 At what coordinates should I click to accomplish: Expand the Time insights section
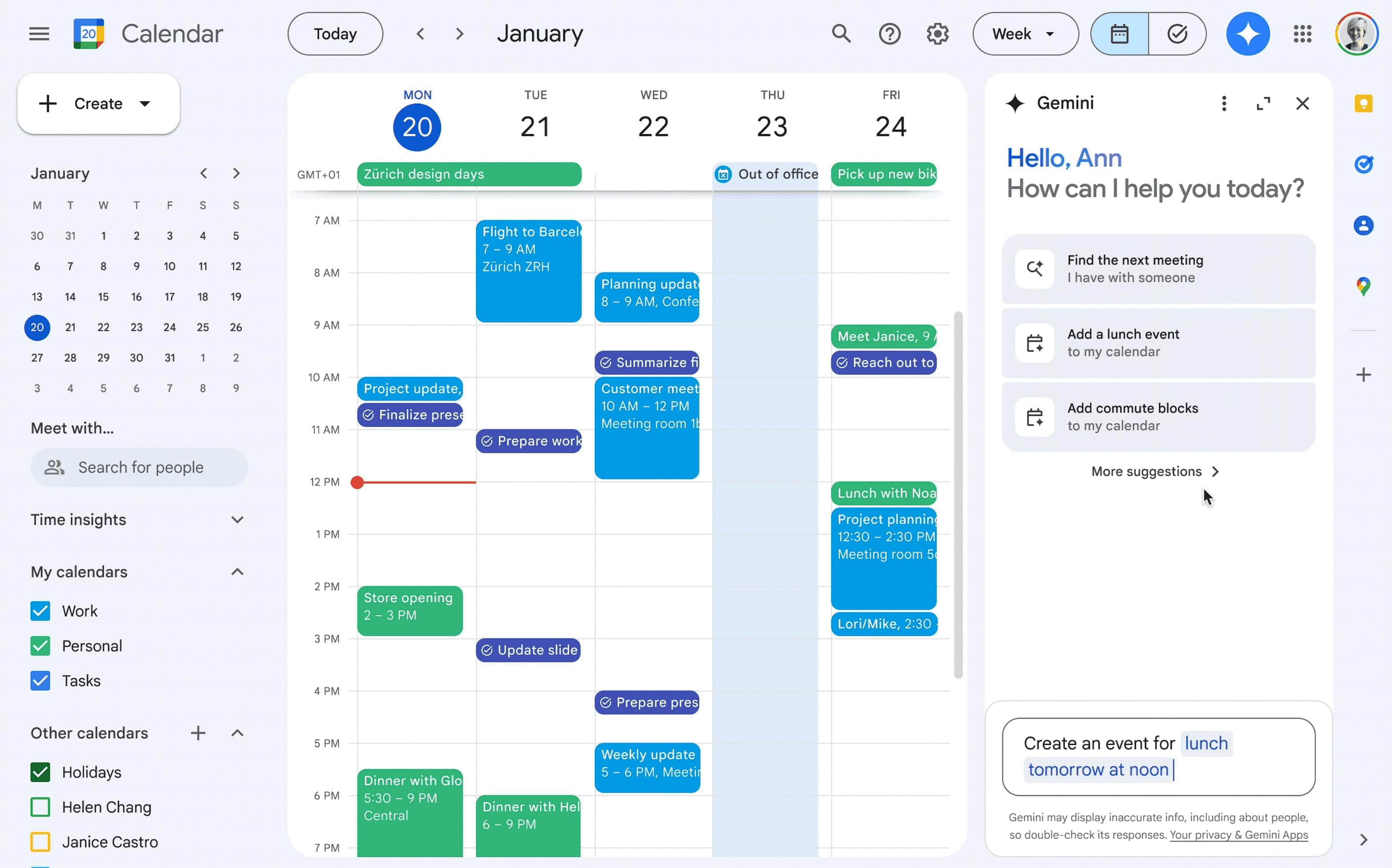coord(237,520)
